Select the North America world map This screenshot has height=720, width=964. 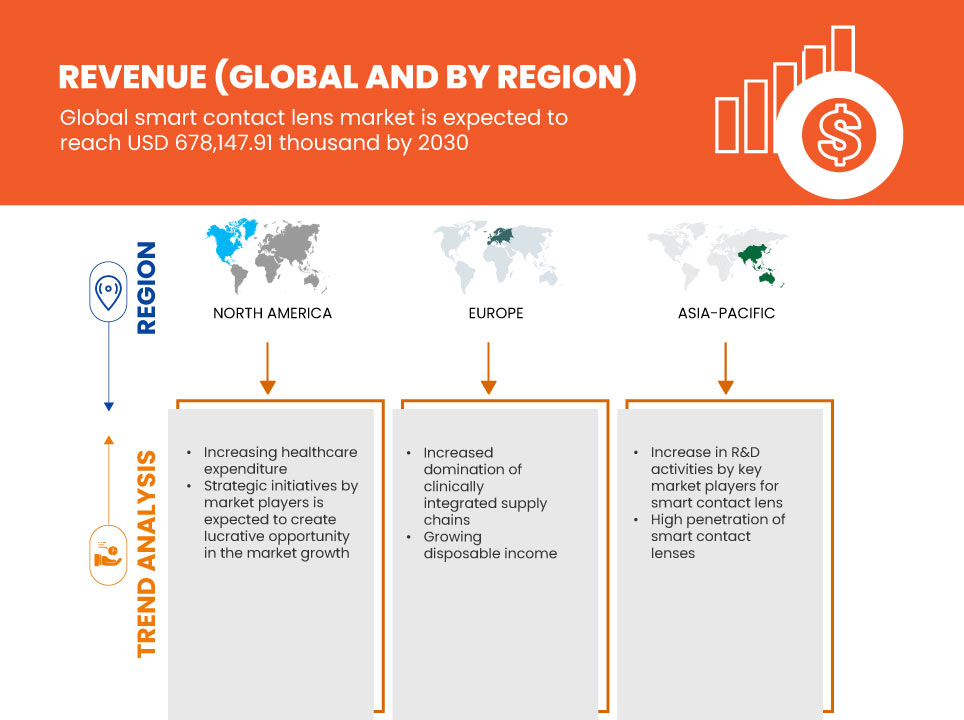[x=271, y=255]
